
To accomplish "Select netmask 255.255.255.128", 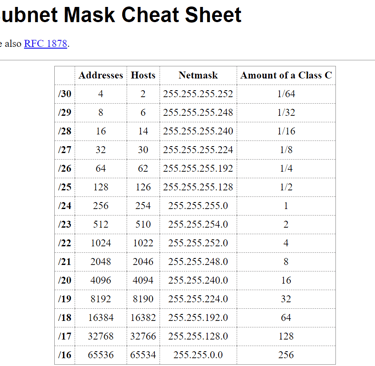I will tap(198, 187).
